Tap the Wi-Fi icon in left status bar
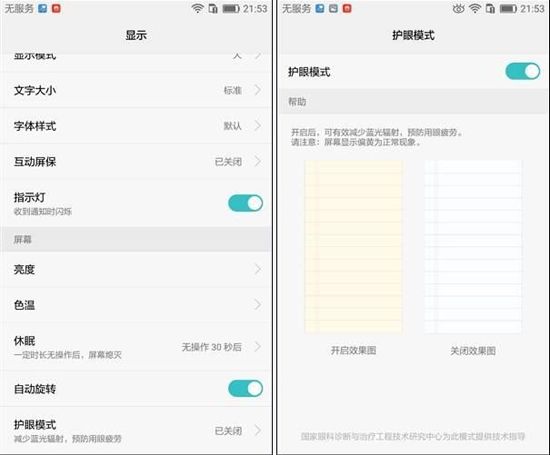Screen dimensions: 550x455 (x=197, y=8)
